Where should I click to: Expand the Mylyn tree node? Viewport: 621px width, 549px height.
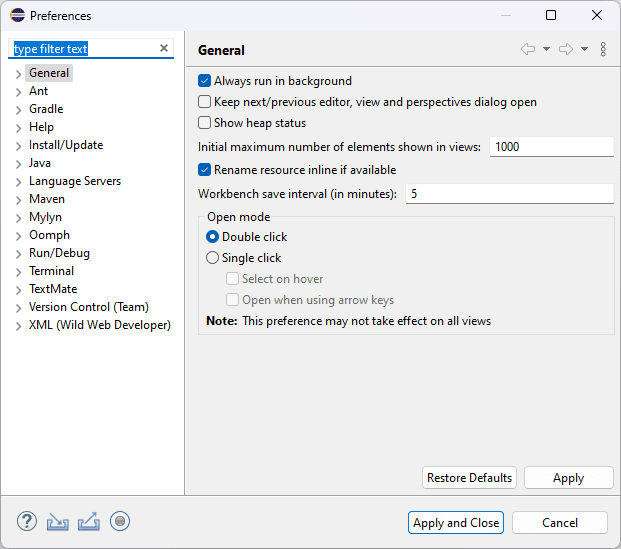[18, 218]
